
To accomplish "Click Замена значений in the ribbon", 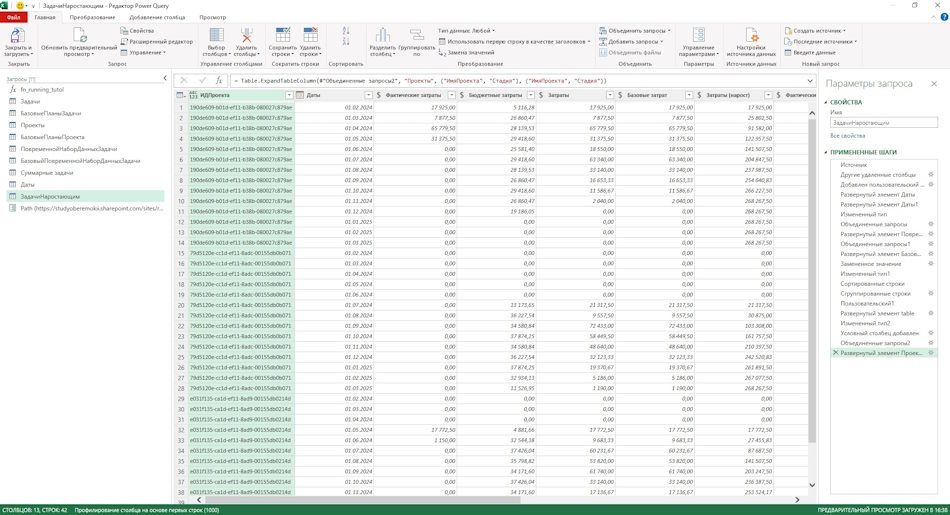I will (466, 53).
